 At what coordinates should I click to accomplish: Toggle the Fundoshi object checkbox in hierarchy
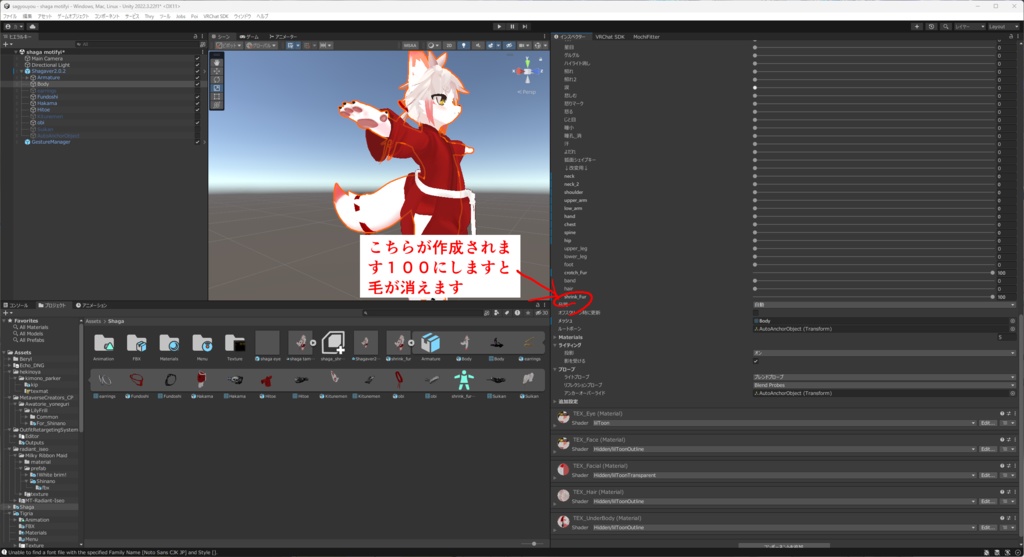click(x=197, y=97)
